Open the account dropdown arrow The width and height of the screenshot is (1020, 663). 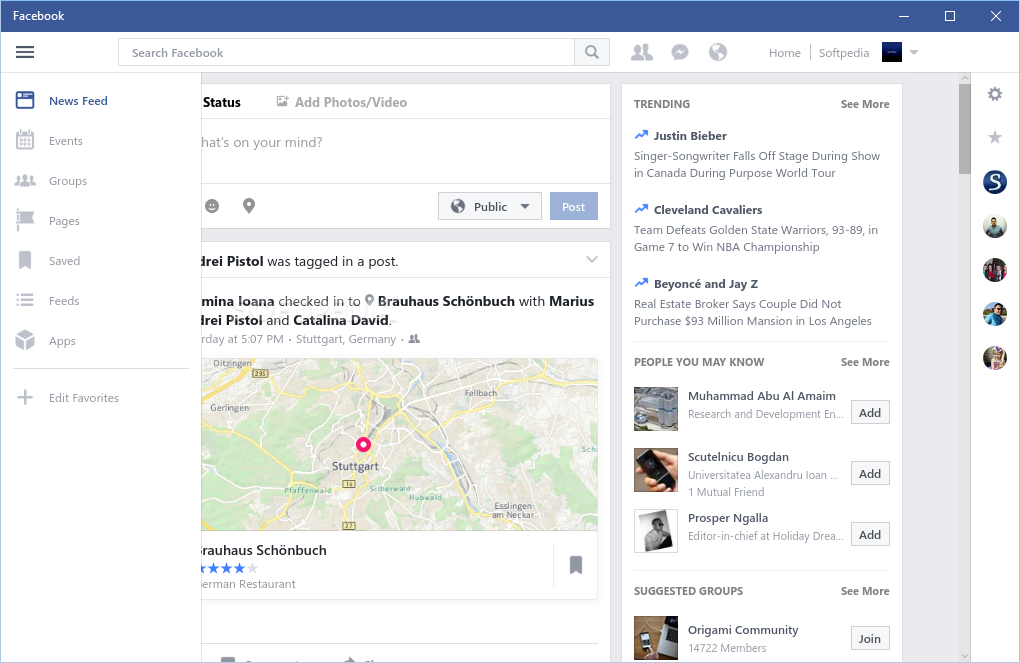tap(914, 52)
